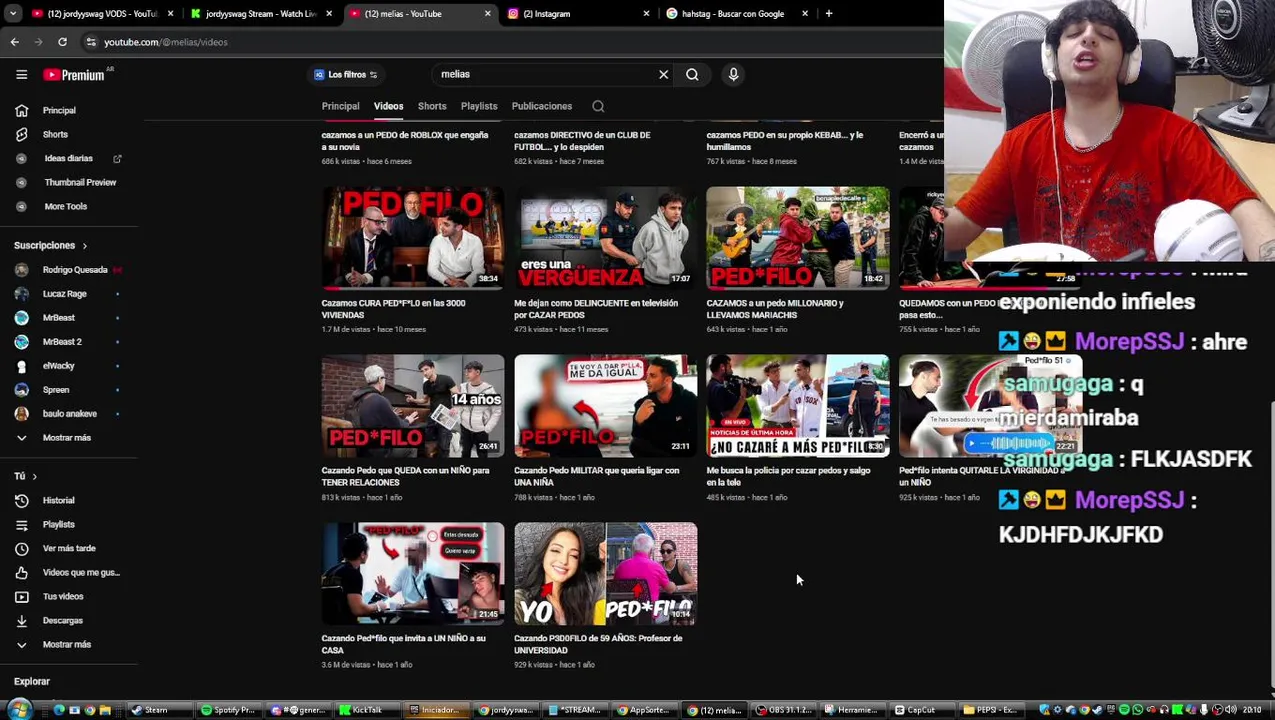Open title Me dejan como DELINCUENTE en televisión
This screenshot has height=720, width=1275.
596,309
